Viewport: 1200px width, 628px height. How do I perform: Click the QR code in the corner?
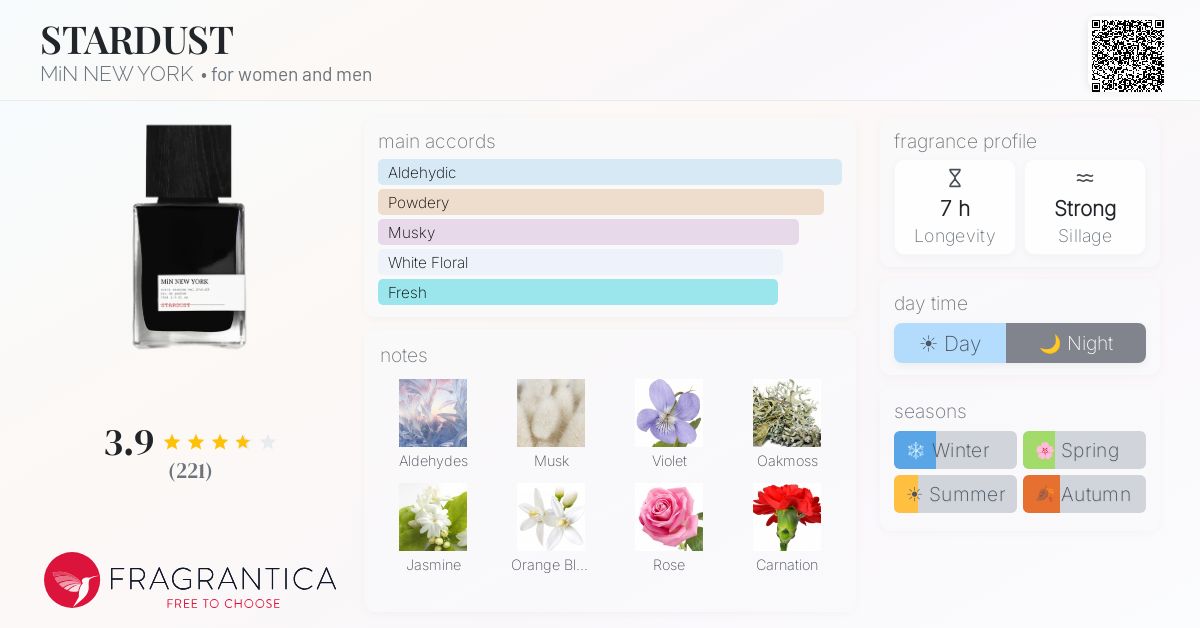1128,56
